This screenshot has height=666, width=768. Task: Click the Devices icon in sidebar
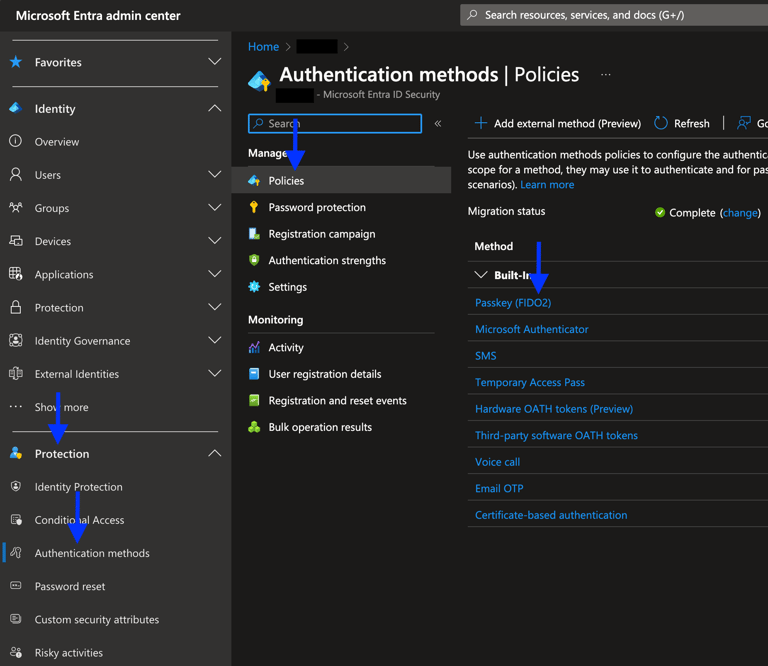click(16, 241)
